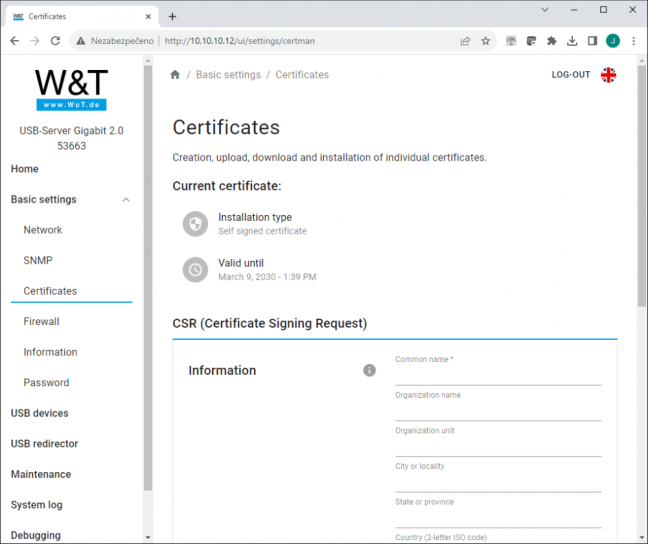Focus the State or province input field
648x544 pixels.
click(498, 518)
